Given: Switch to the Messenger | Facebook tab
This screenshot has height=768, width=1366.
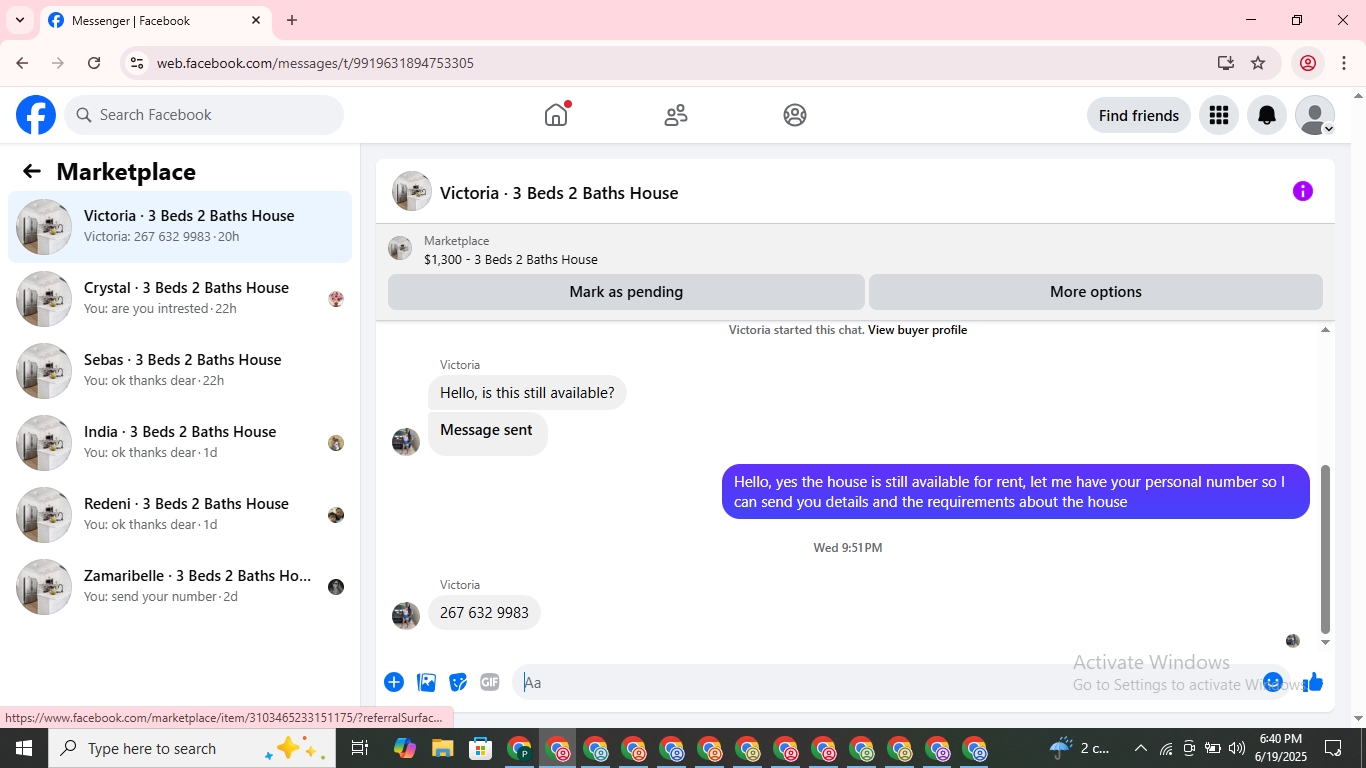Looking at the screenshot, I should coord(155,20).
